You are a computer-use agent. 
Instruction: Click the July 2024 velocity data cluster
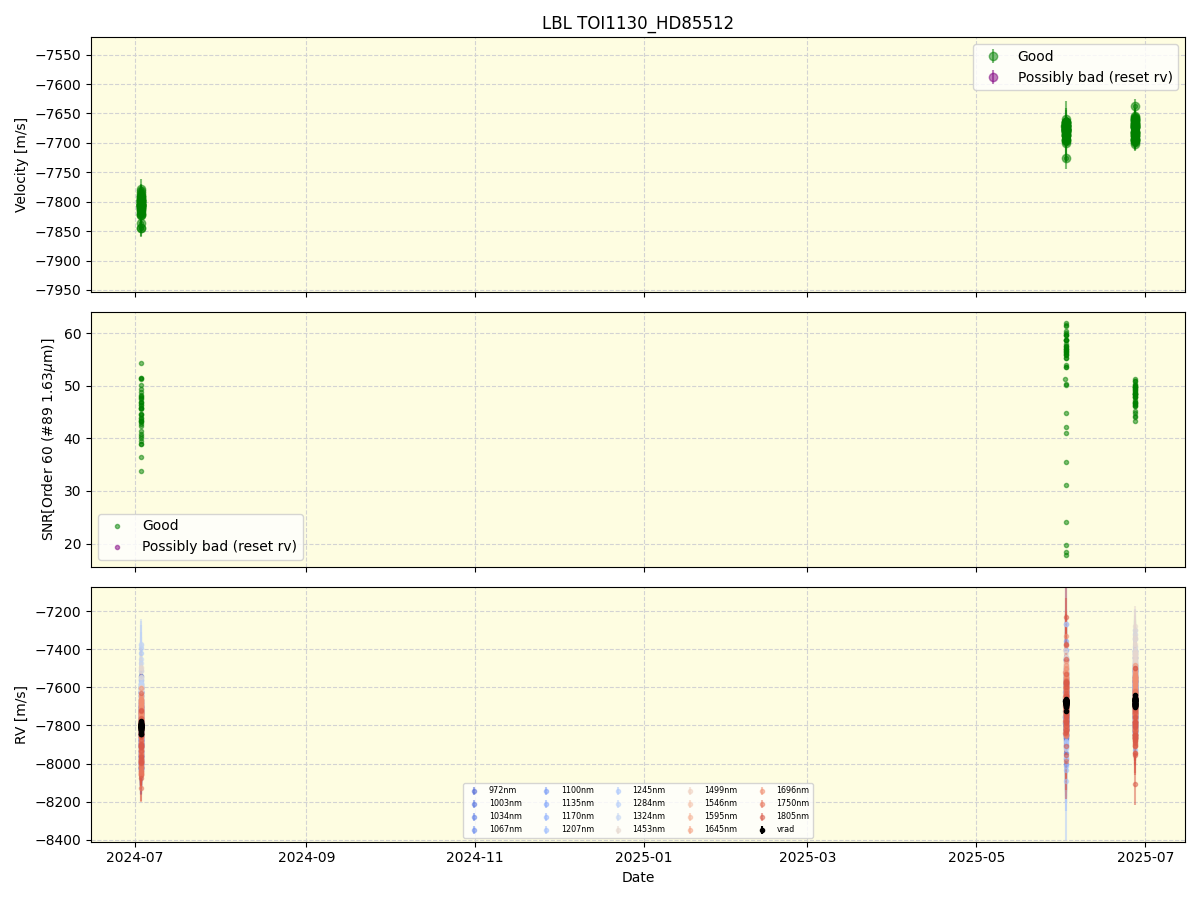click(x=141, y=207)
